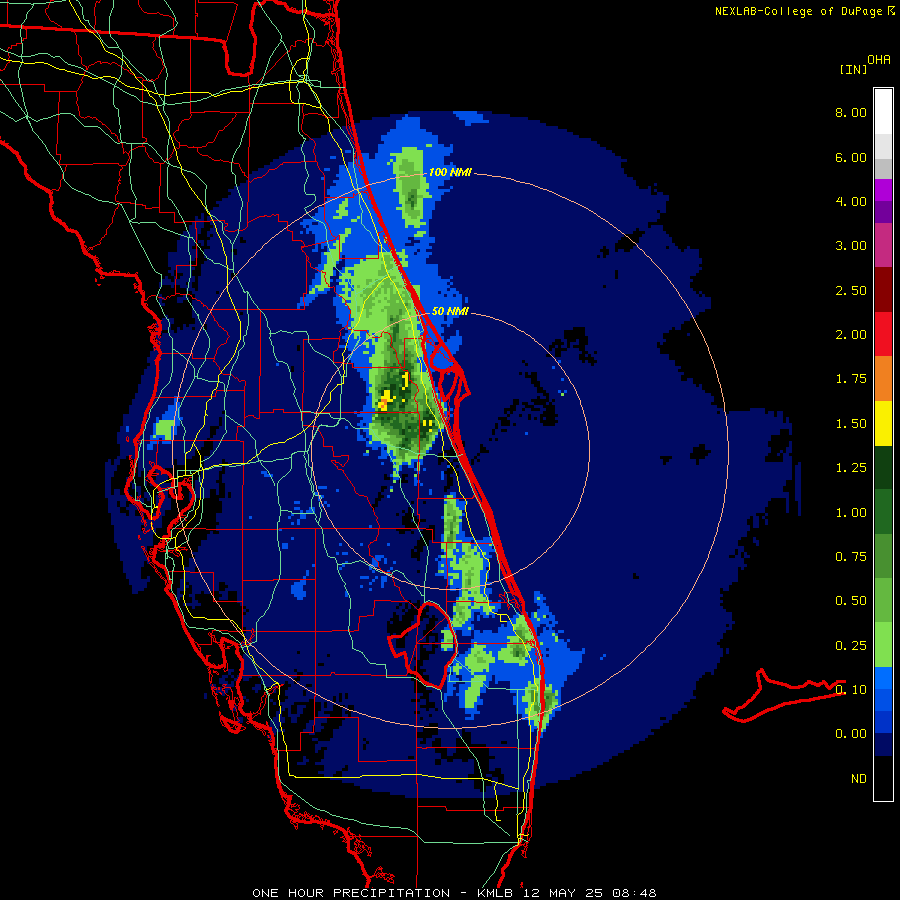900x900 pixels.
Task: Pick the dark red swatch on the scale
Action: 883,290
